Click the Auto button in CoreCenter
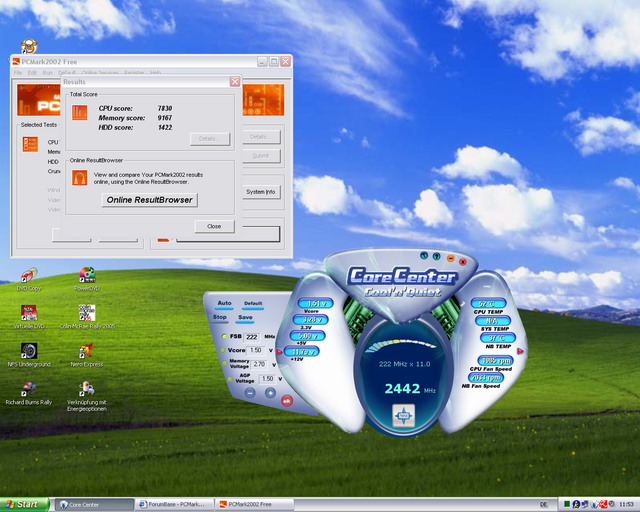 pos(224,303)
